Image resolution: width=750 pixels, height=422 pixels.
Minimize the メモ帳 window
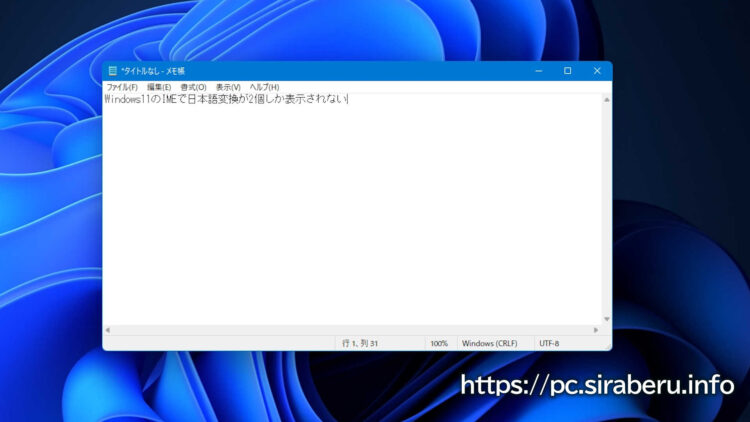point(537,71)
